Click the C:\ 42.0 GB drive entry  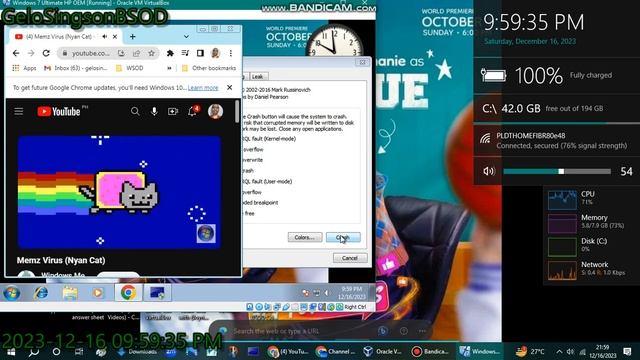coord(557,109)
